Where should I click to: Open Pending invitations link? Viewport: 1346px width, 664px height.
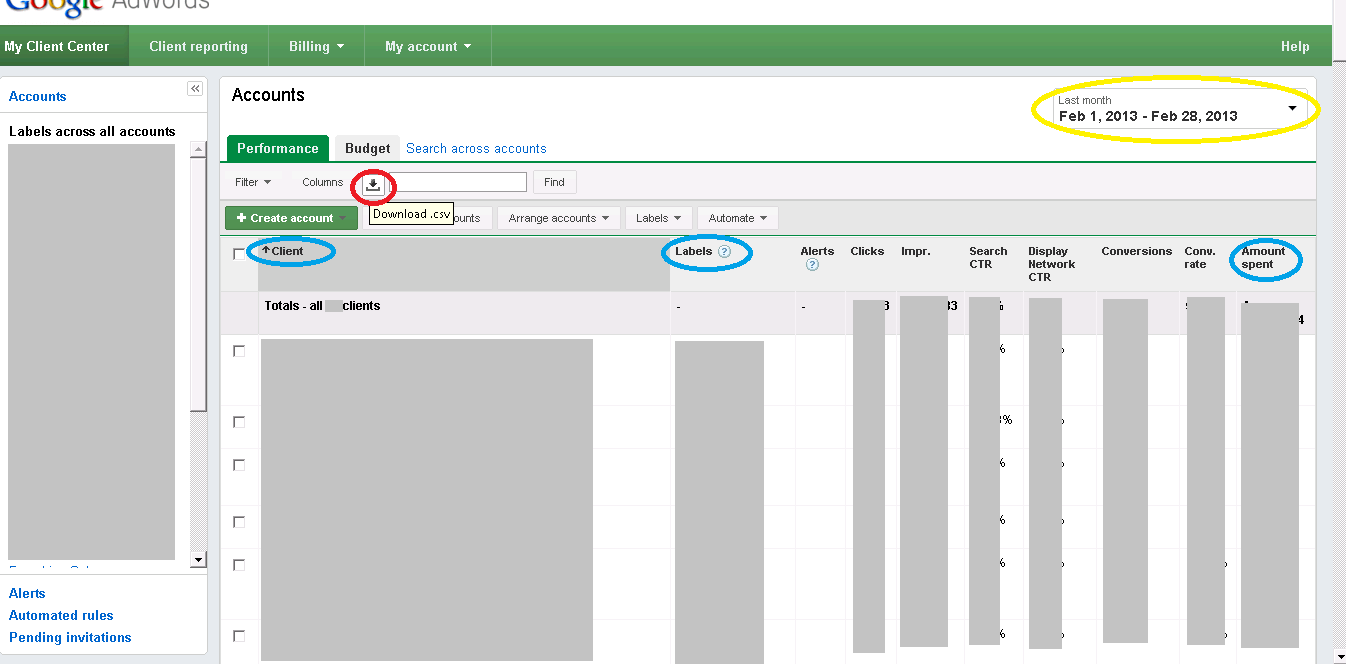pos(70,637)
